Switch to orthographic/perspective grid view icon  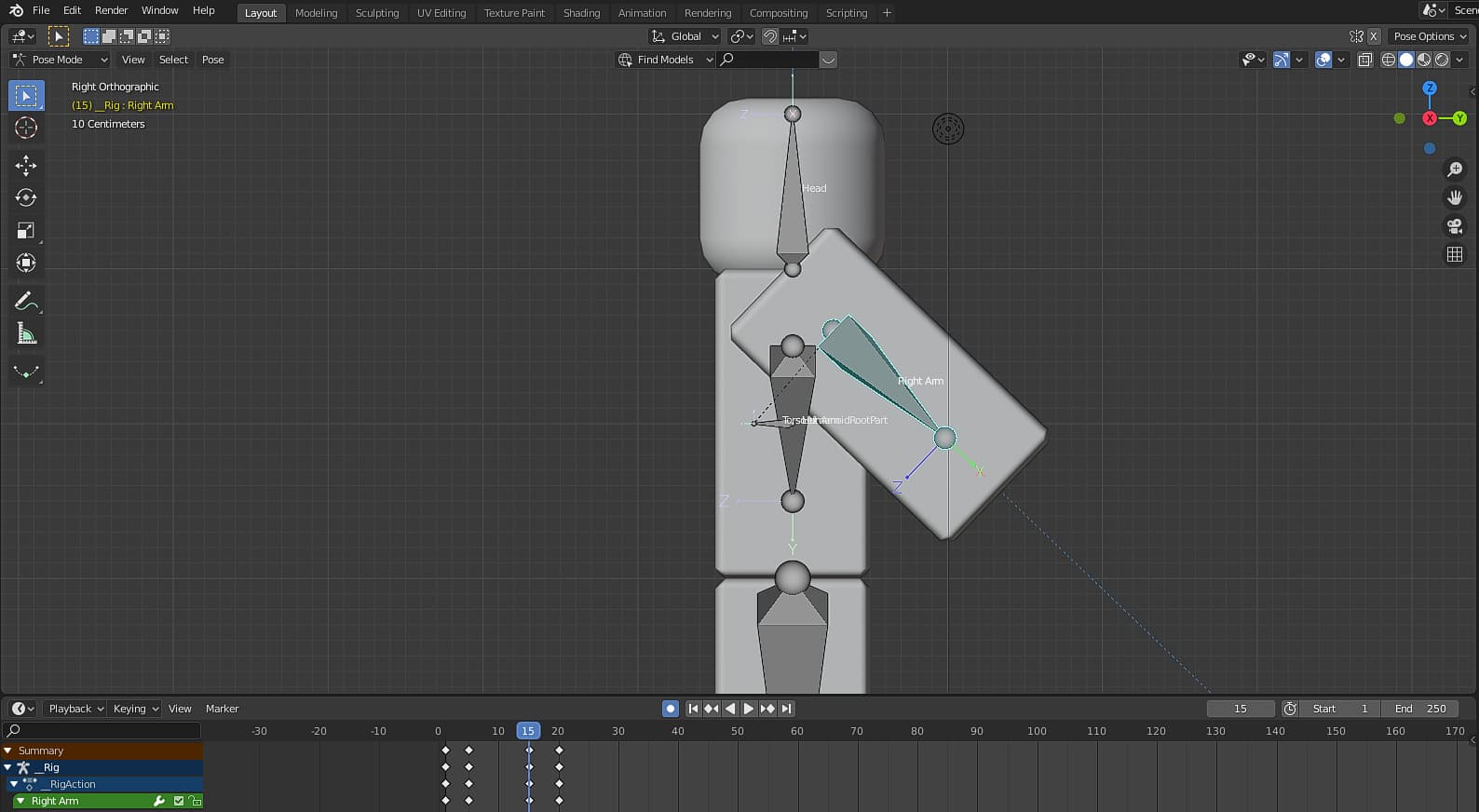click(x=1454, y=254)
